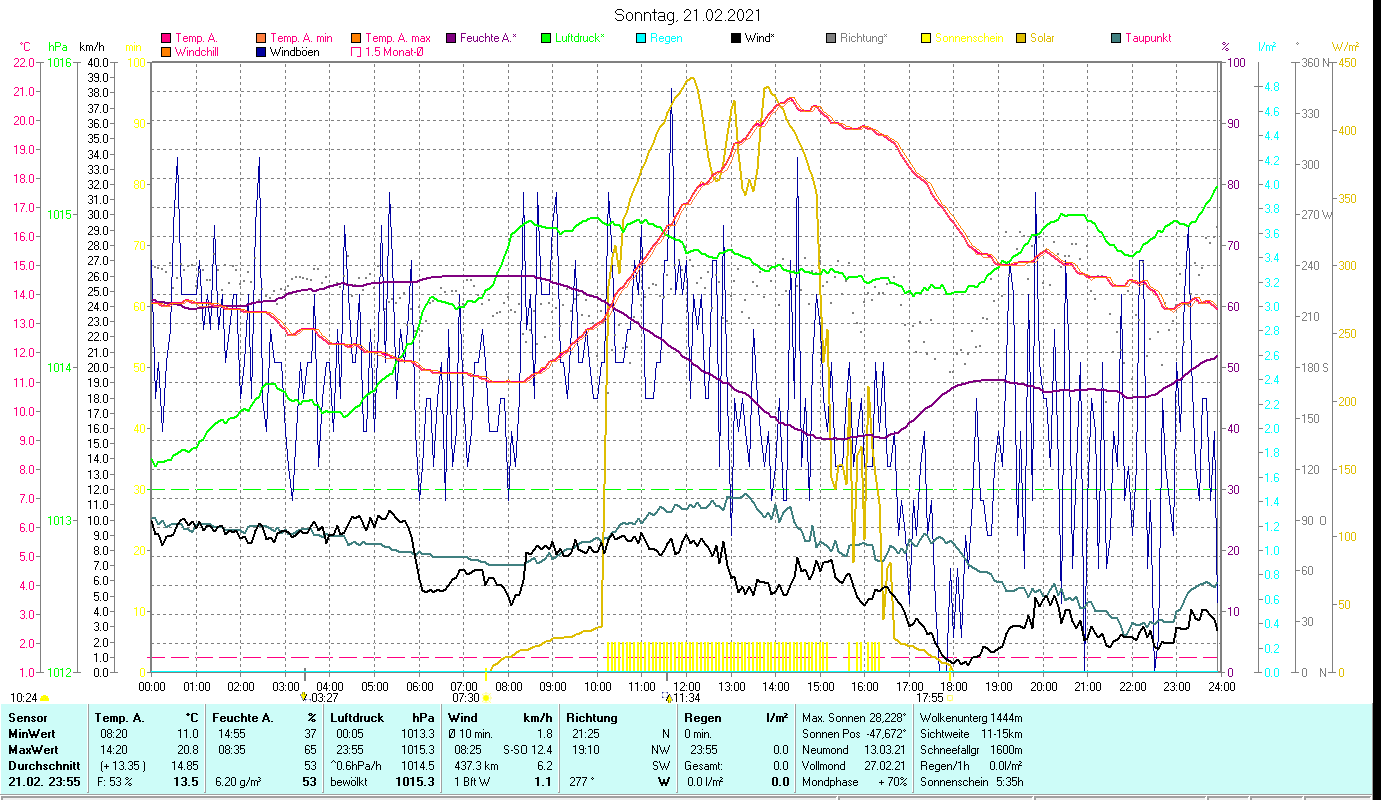The image size is (1381, 800).
Task: Click the 12:00 label on time axis
Action: pos(687,687)
